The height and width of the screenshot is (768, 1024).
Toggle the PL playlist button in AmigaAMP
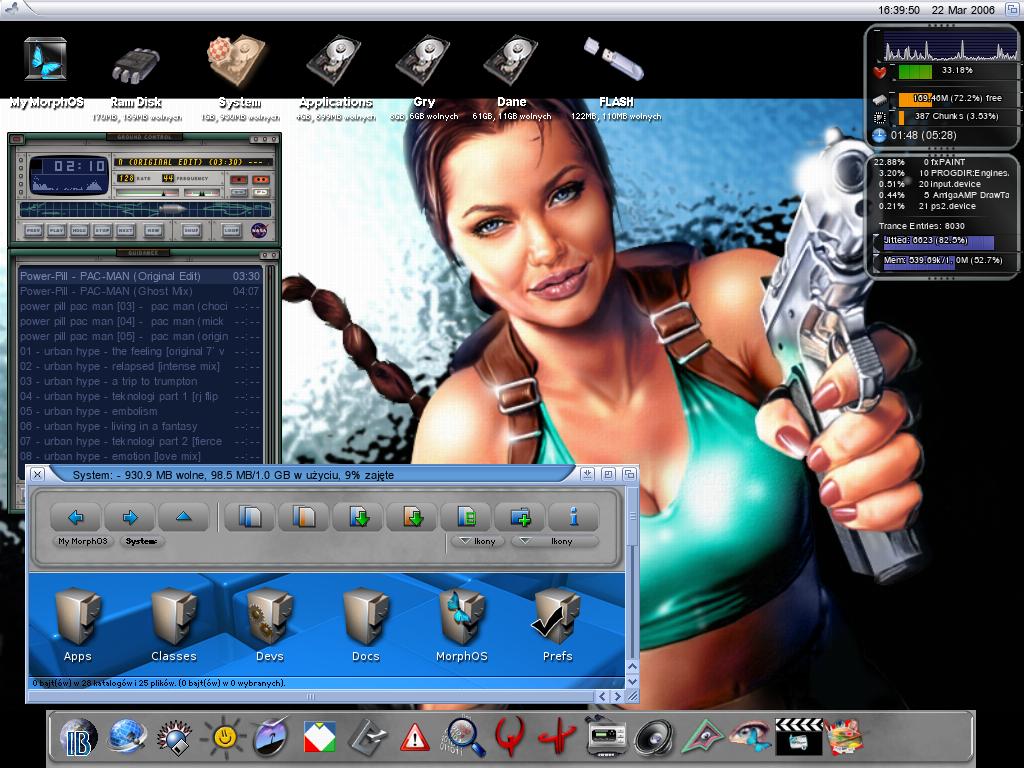pyautogui.click(x=261, y=193)
